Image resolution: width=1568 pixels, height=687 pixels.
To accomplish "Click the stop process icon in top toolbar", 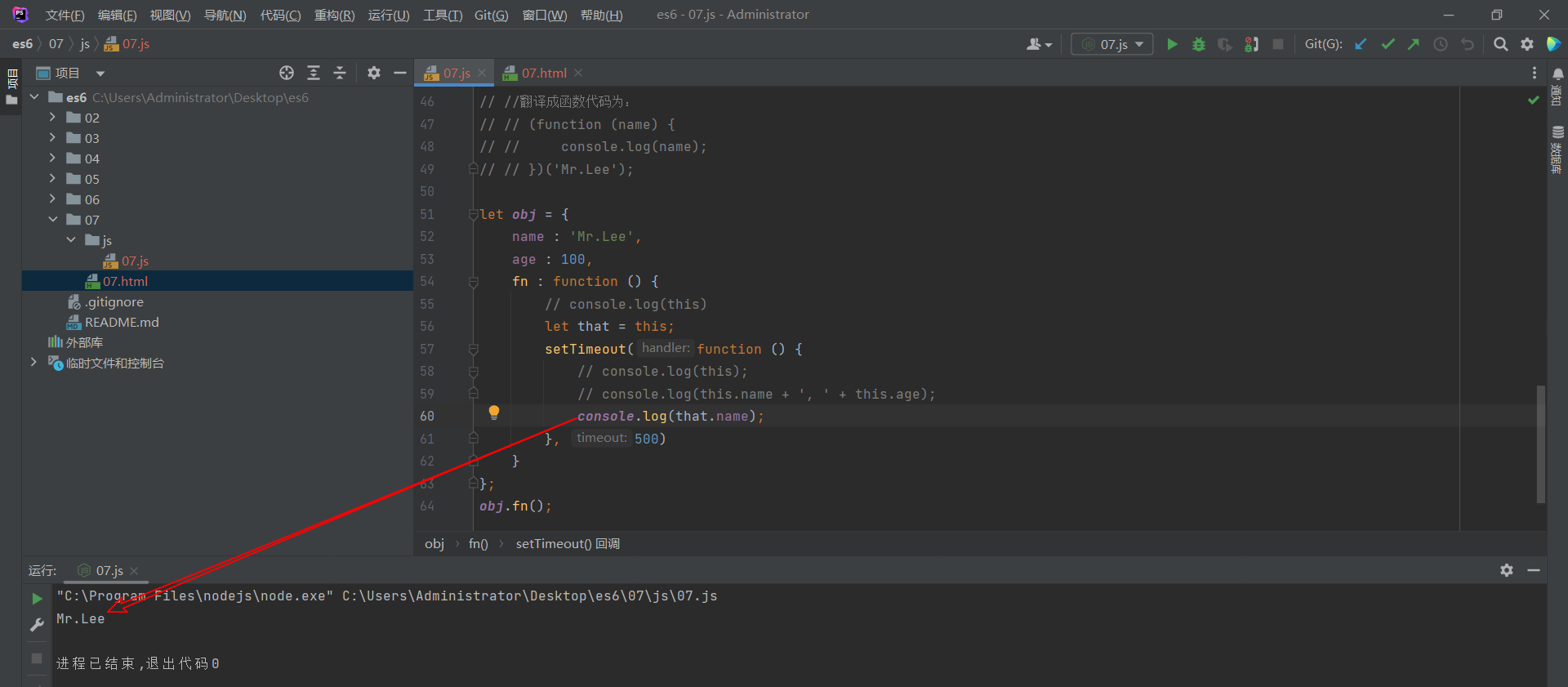I will tap(1278, 44).
